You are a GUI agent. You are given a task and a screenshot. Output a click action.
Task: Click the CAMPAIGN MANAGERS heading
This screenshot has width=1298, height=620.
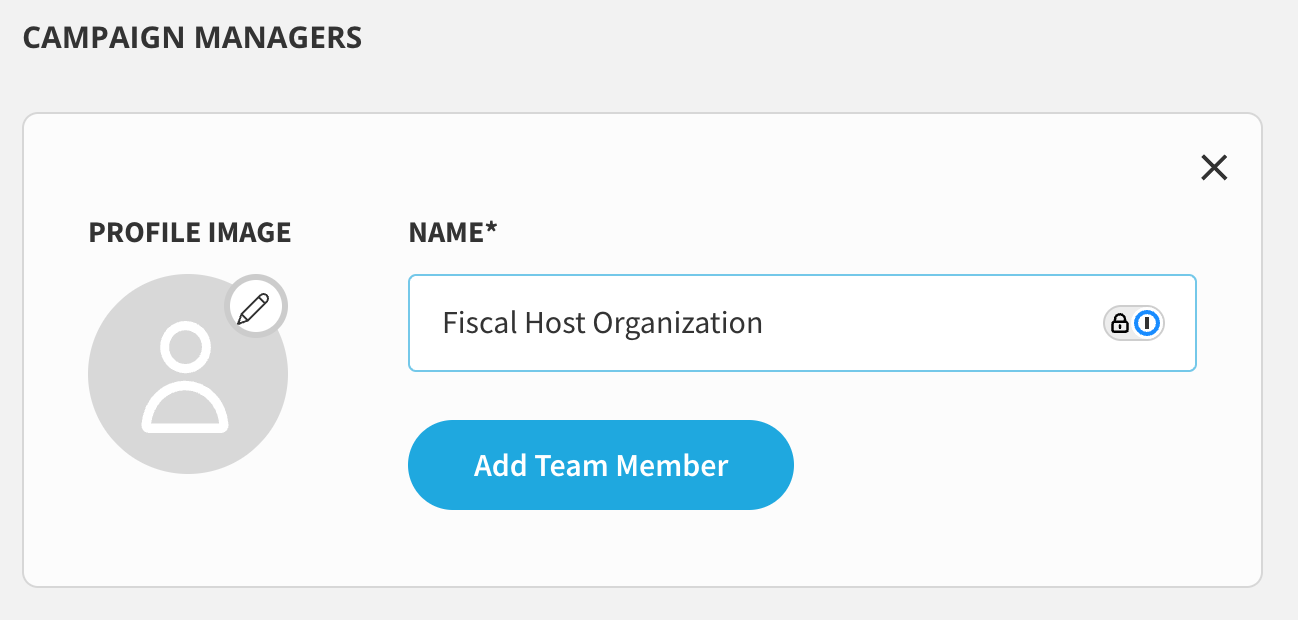[192, 38]
